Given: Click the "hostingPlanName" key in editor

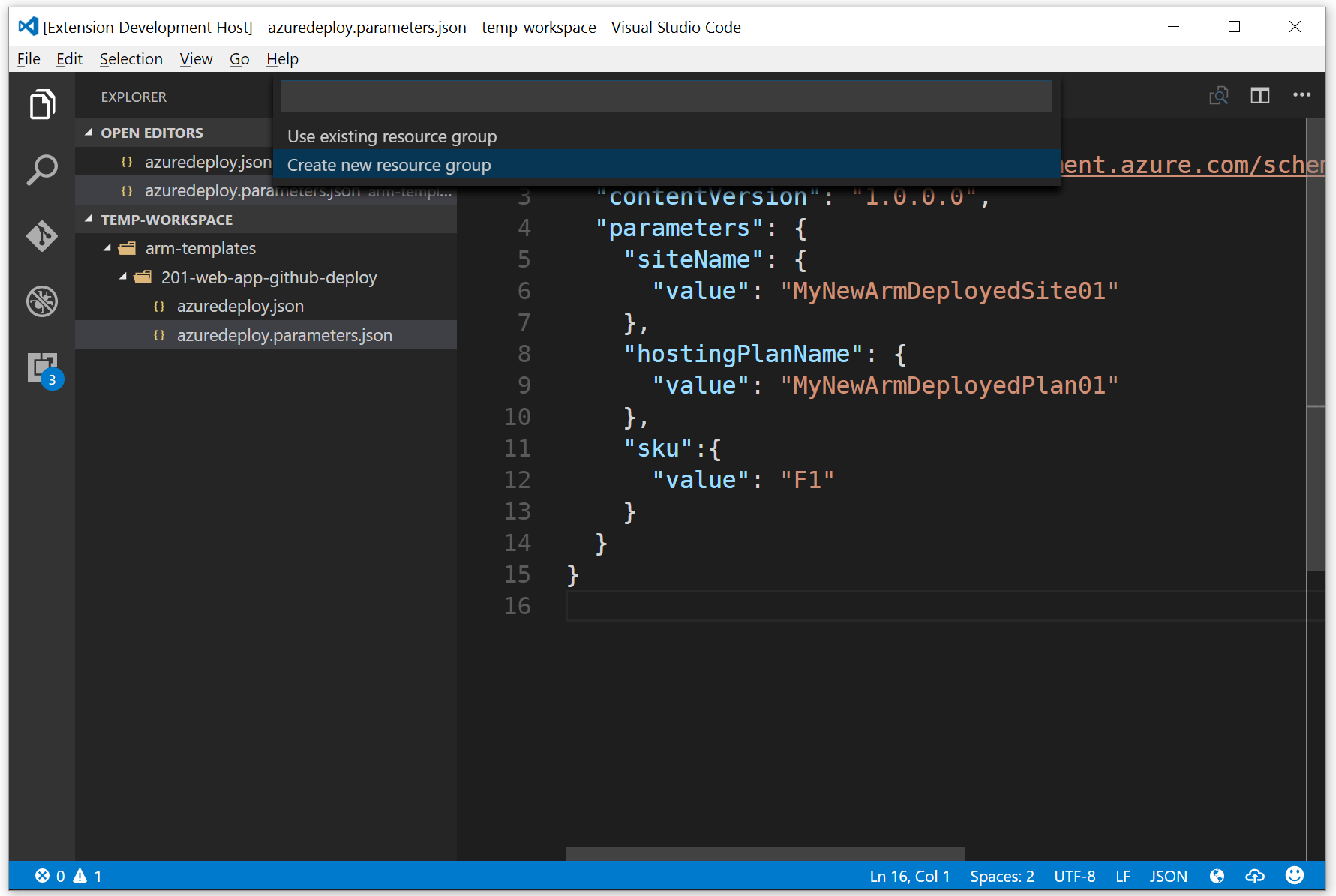Looking at the screenshot, I should tap(743, 354).
